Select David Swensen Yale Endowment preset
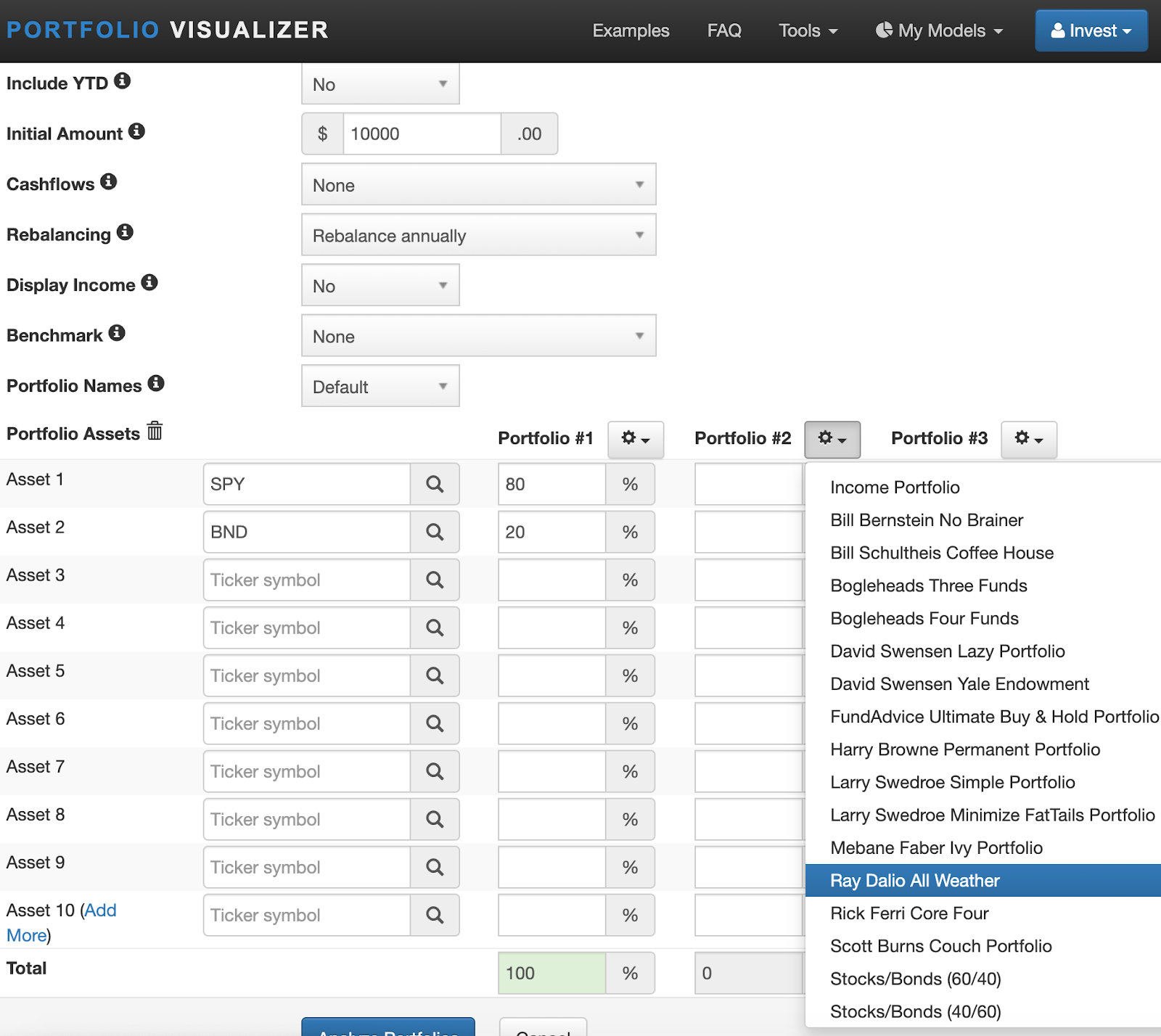1161x1036 pixels. click(x=983, y=684)
